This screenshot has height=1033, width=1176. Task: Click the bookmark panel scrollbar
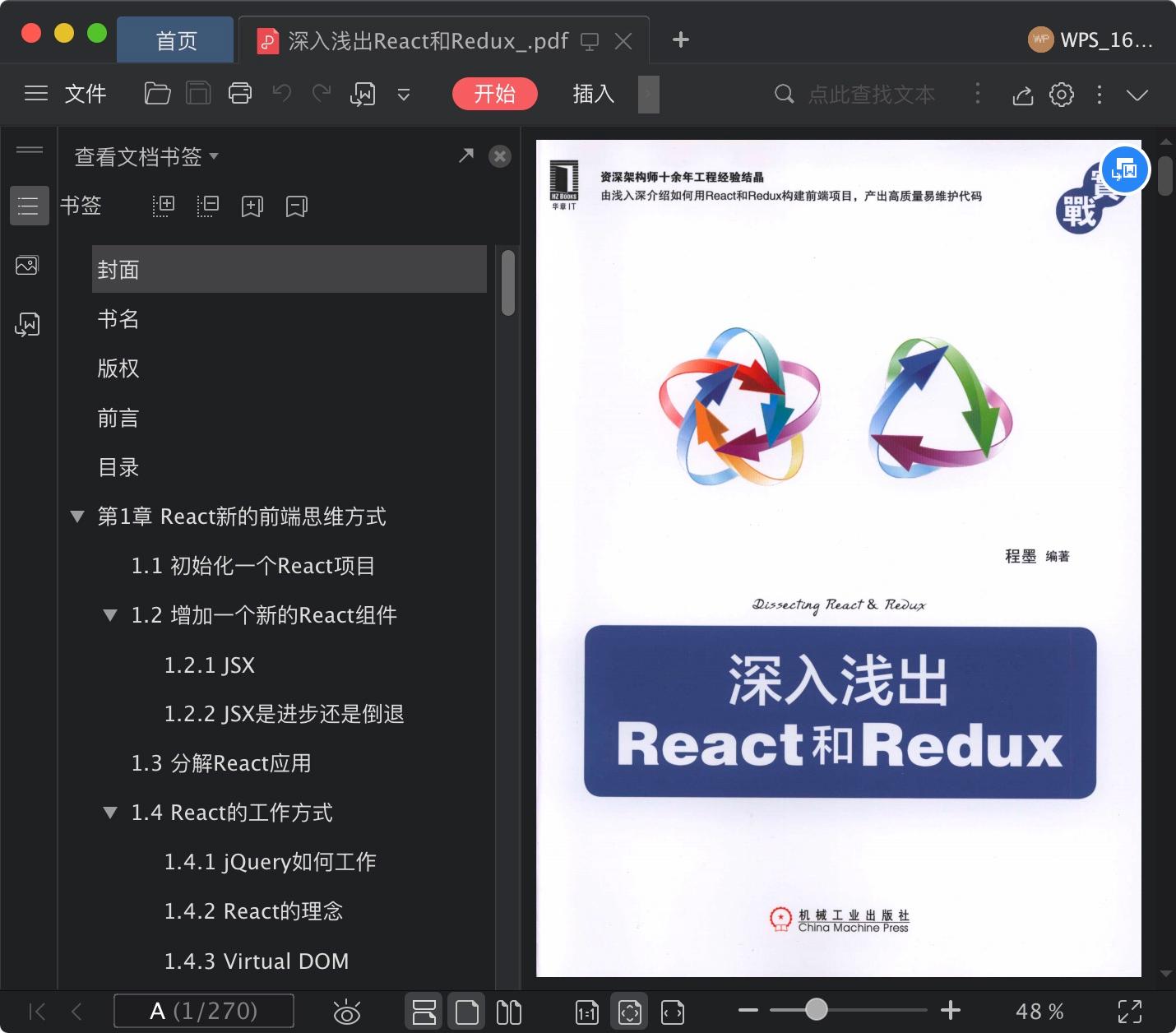pyautogui.click(x=508, y=283)
